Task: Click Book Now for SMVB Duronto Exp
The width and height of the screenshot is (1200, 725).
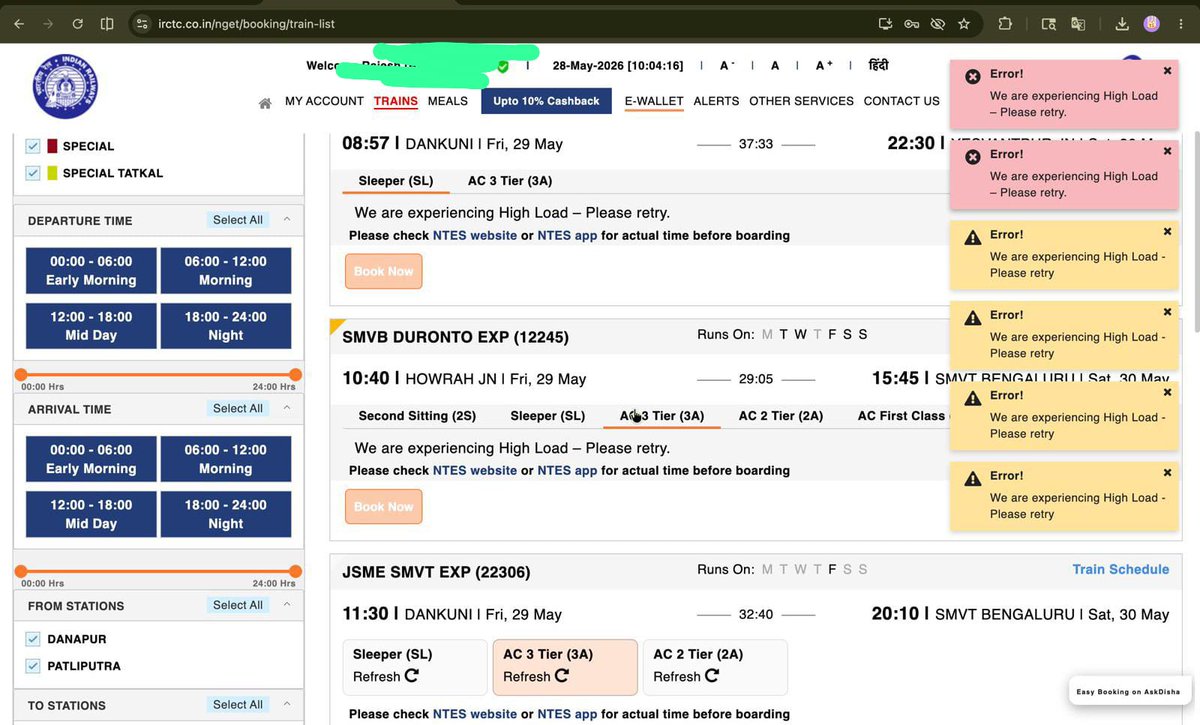Action: (x=384, y=507)
